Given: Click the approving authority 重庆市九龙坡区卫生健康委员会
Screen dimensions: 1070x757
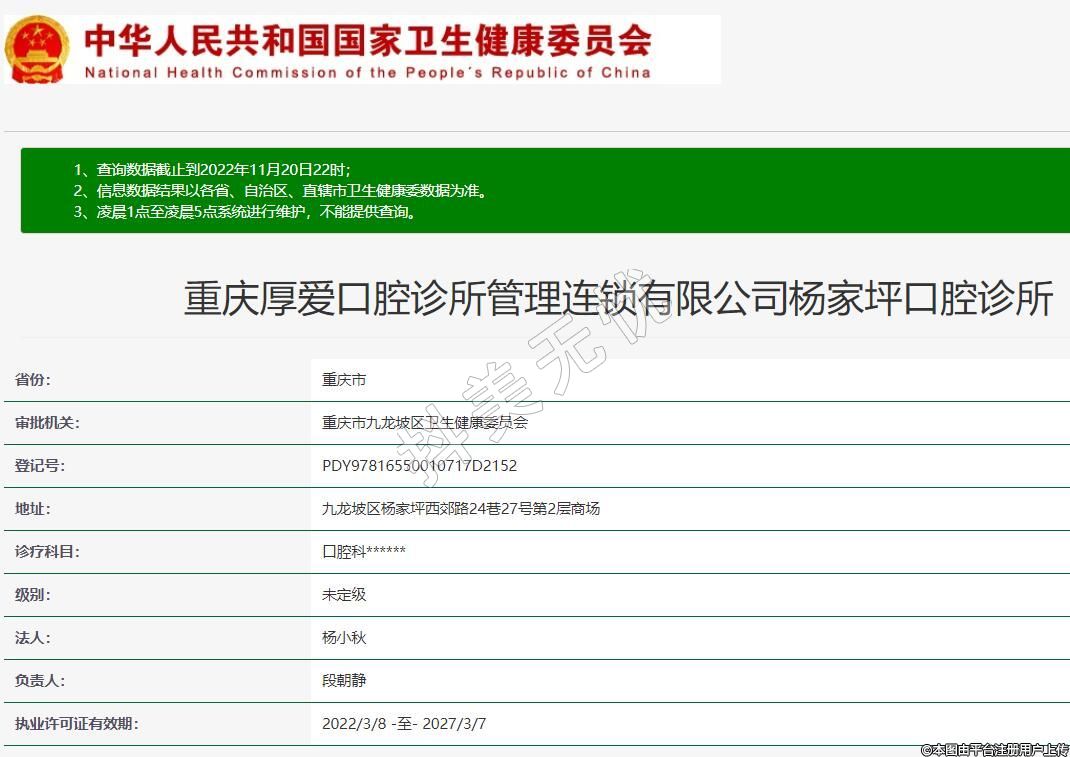Looking at the screenshot, I should [x=424, y=423].
